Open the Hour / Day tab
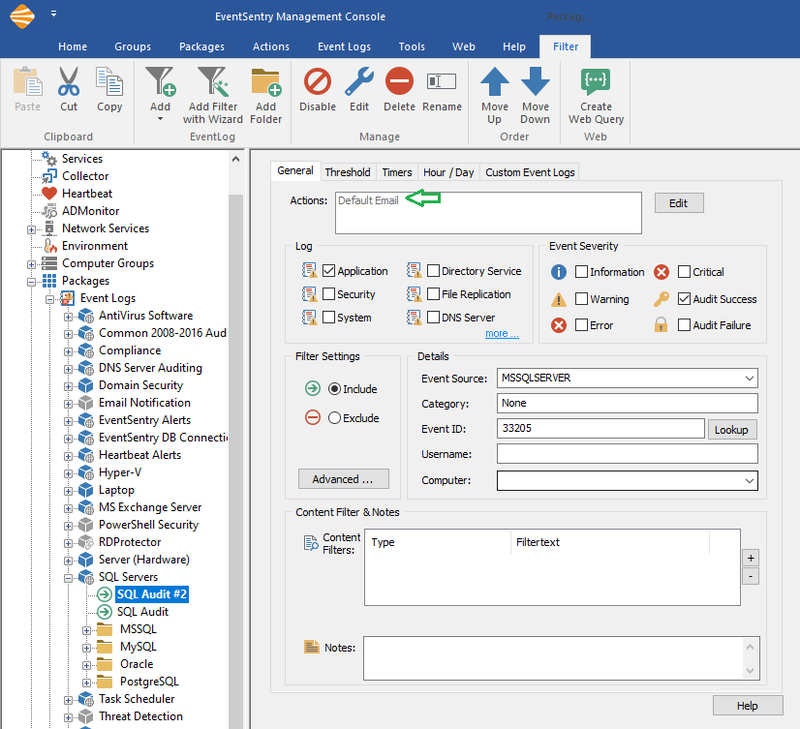Image resolution: width=800 pixels, height=729 pixels. 448,172
